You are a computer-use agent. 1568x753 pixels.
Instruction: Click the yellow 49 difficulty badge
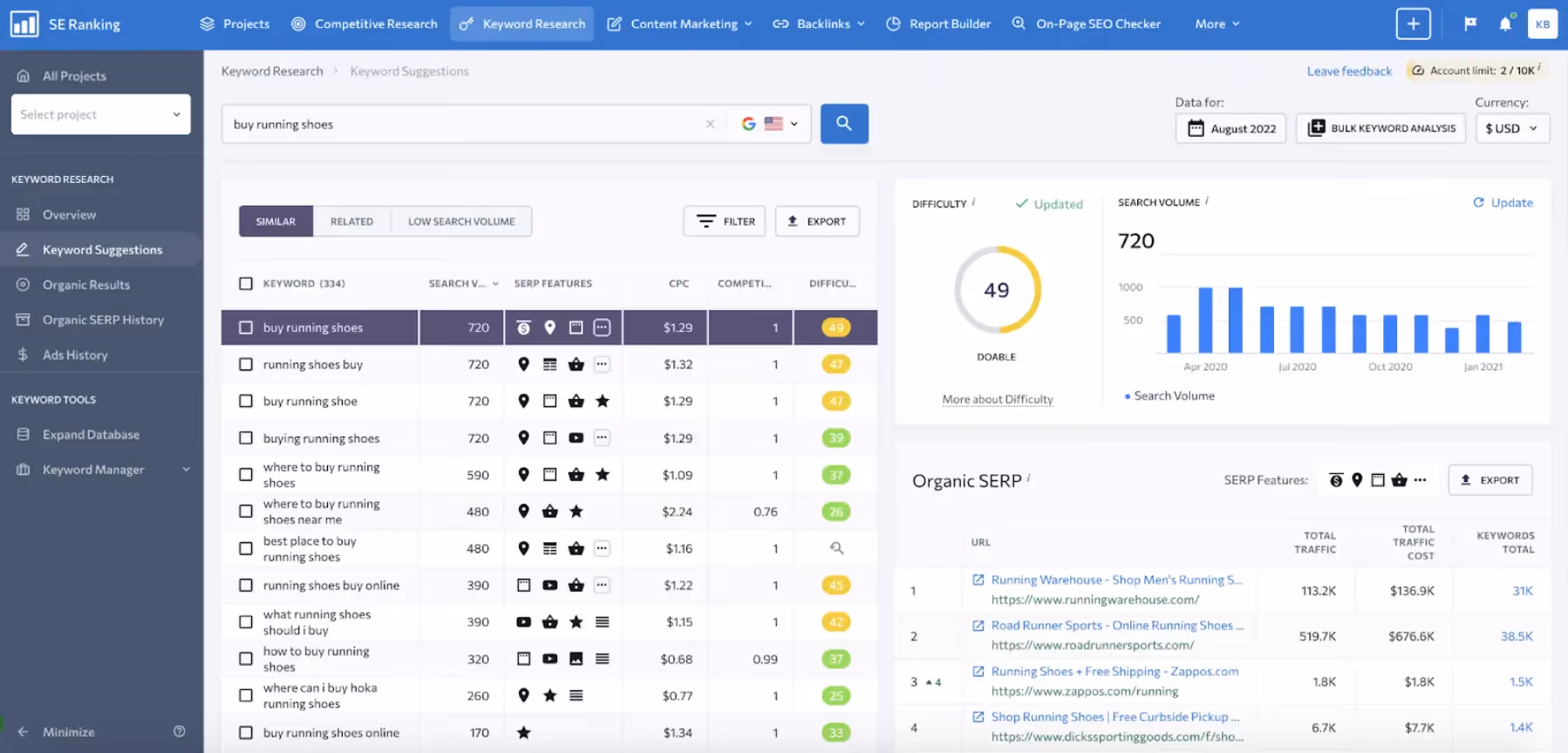point(836,328)
